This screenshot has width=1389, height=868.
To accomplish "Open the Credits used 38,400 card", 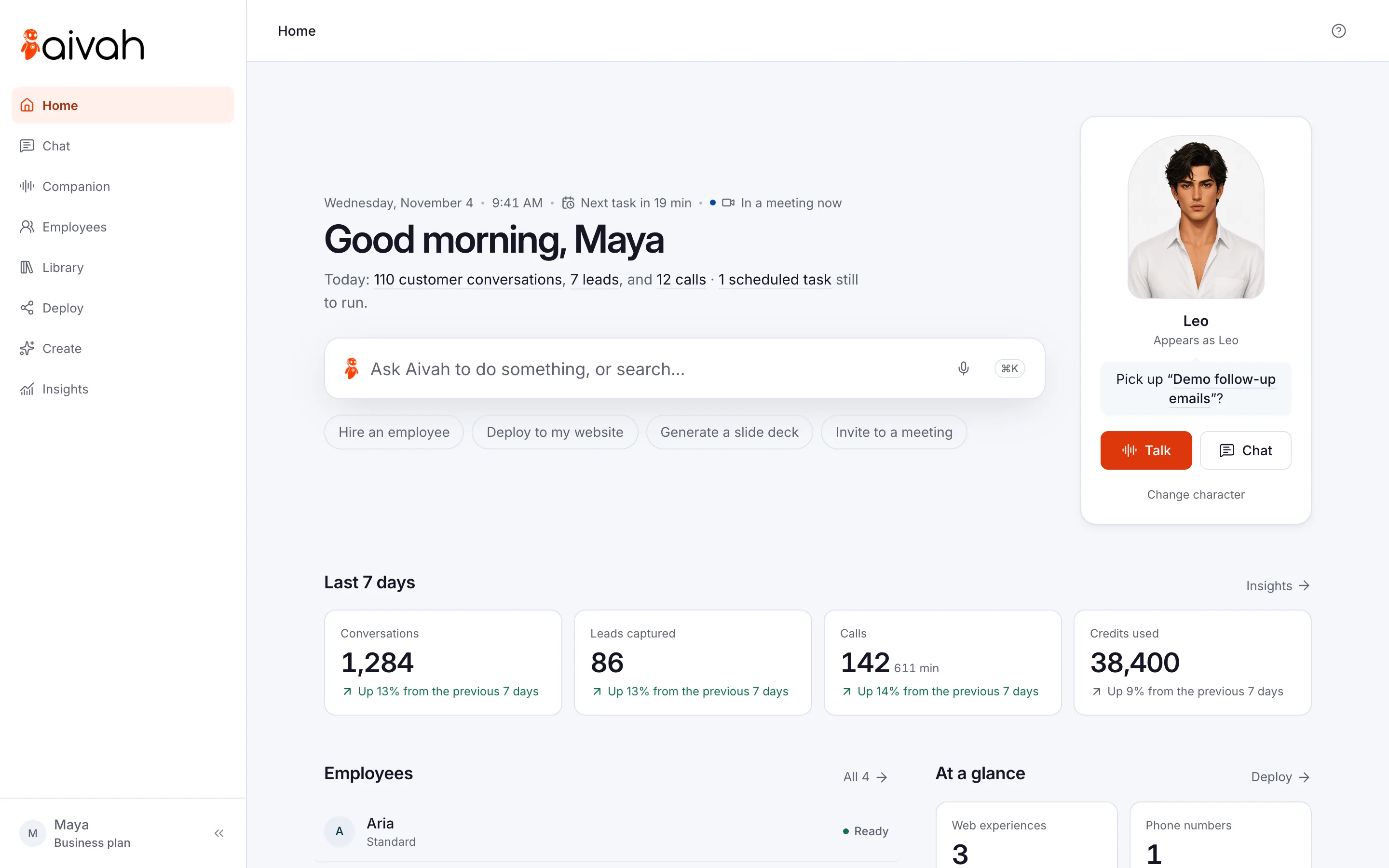I will tap(1192, 663).
